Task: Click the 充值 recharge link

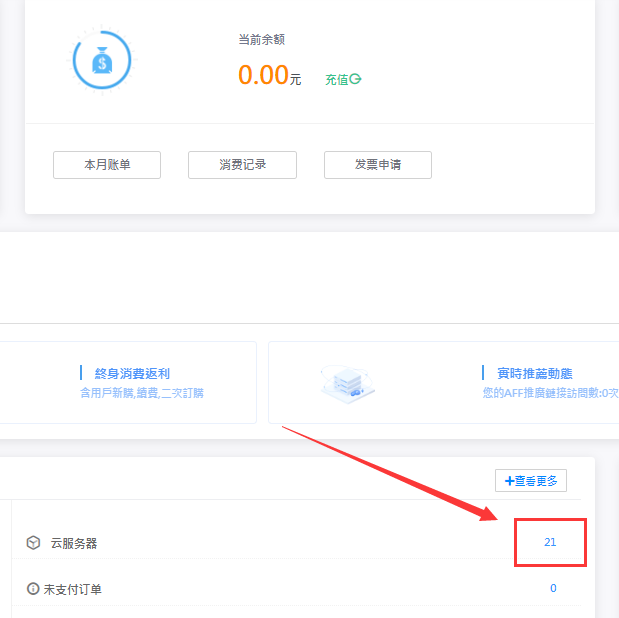Action: 343,79
